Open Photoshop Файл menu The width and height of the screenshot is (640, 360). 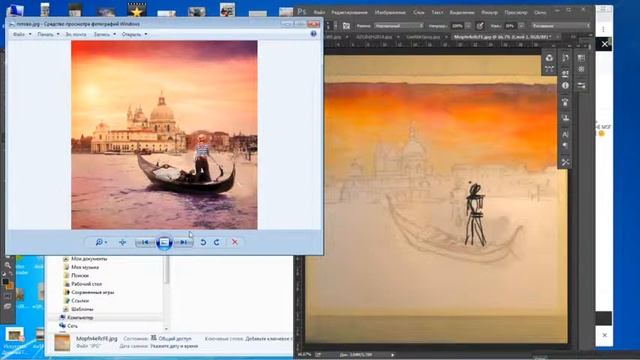click(x=320, y=12)
